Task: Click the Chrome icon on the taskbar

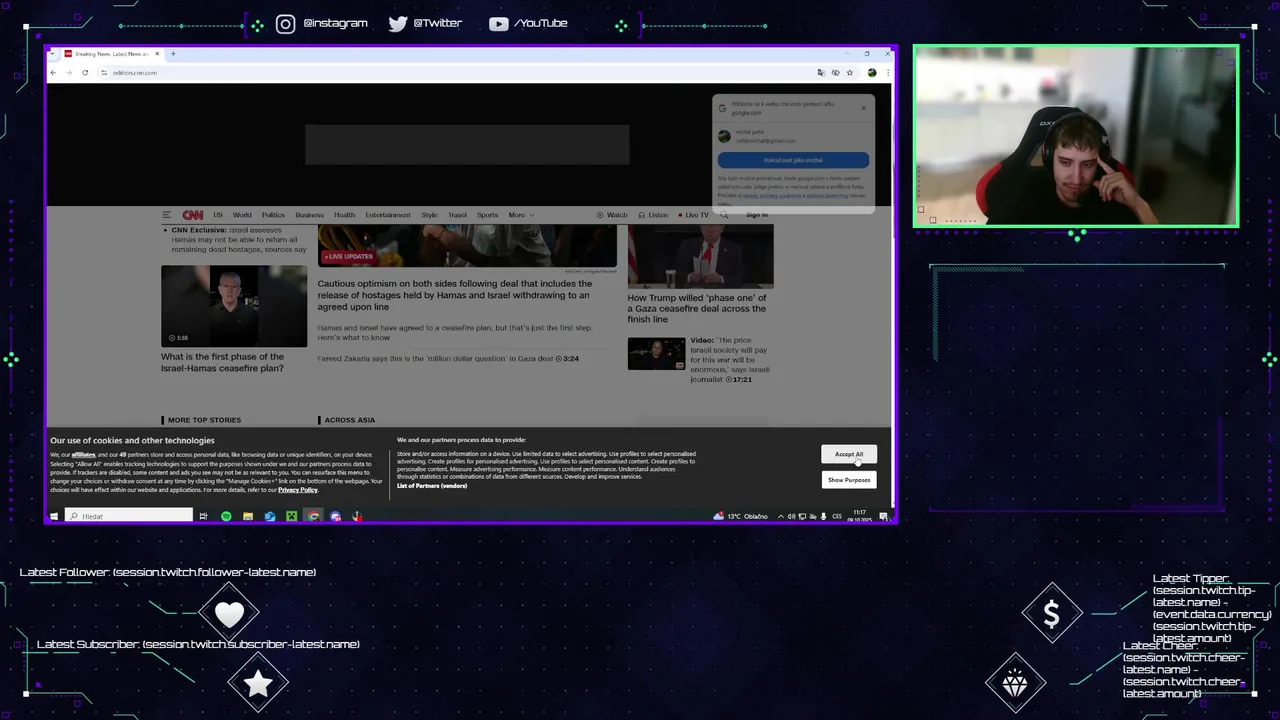Action: pyautogui.click(x=314, y=516)
